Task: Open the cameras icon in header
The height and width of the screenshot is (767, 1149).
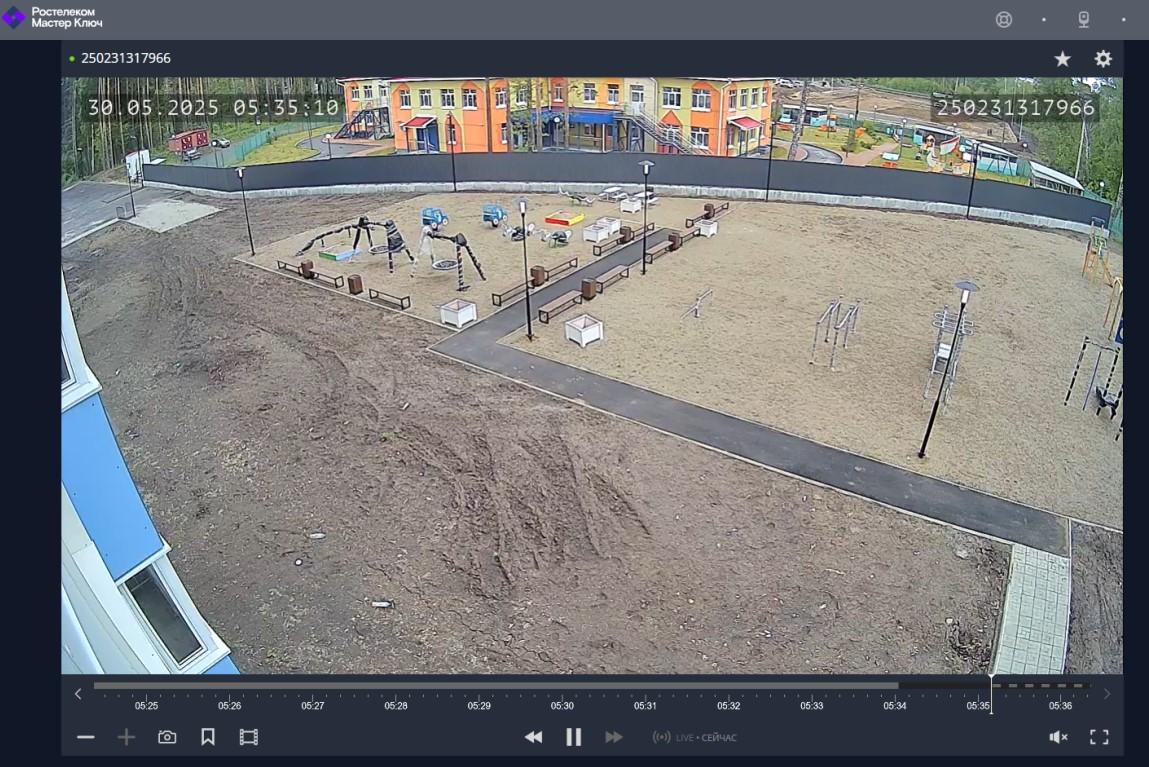Action: pos(1083,19)
